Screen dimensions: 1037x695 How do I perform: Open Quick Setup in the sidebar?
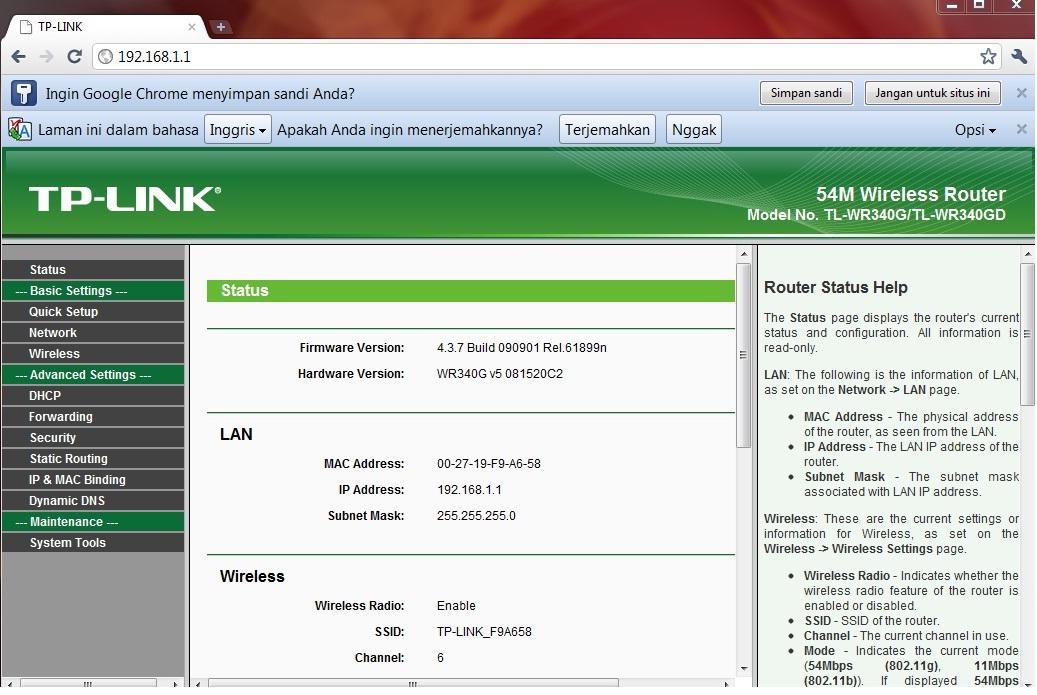93,311
